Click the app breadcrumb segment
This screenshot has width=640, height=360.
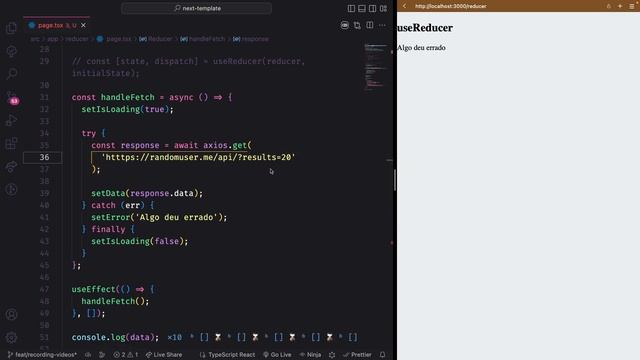pos(53,39)
